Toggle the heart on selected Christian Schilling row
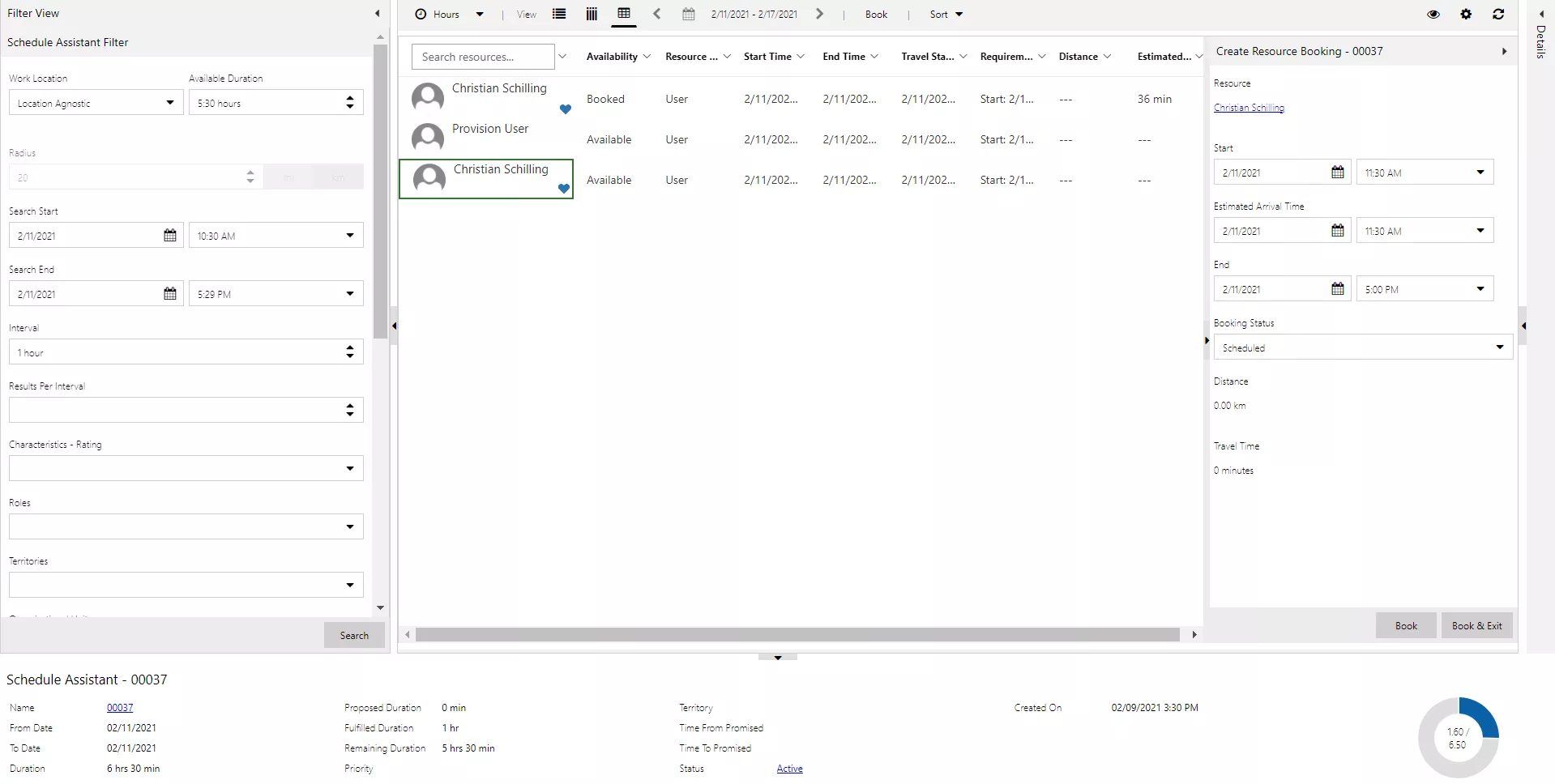 pyautogui.click(x=564, y=189)
